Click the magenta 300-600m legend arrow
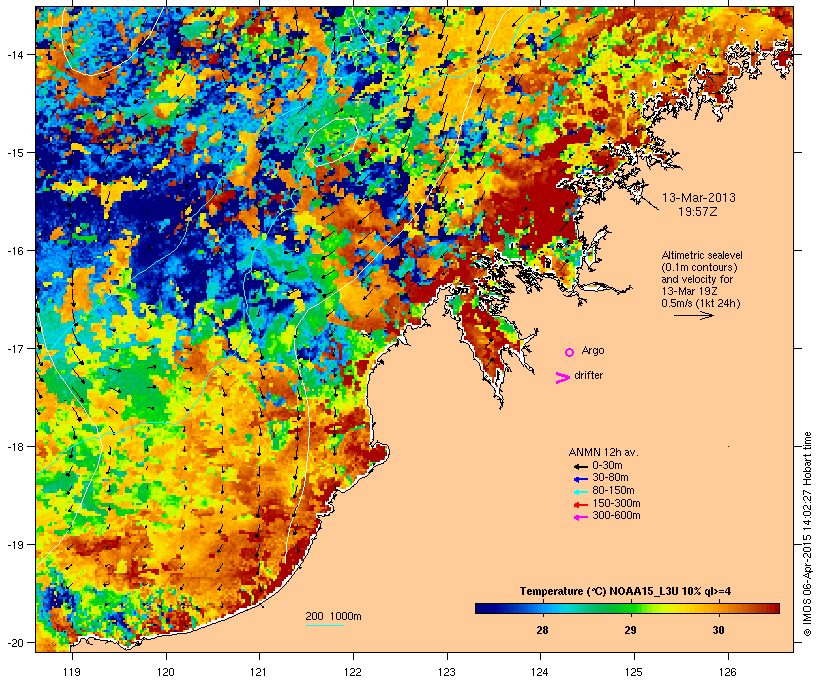 (581, 517)
